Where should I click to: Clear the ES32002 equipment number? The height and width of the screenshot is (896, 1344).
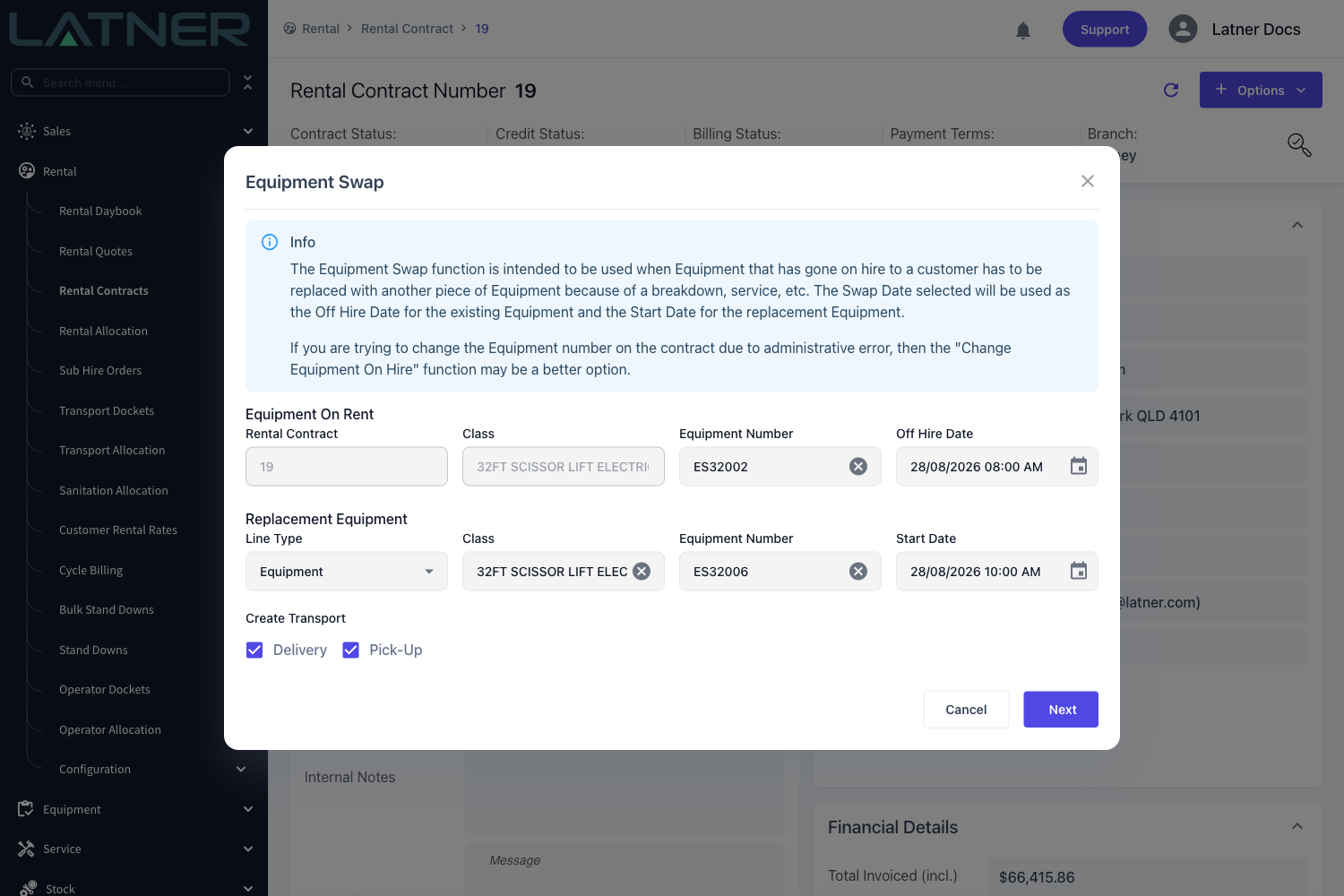(x=858, y=467)
